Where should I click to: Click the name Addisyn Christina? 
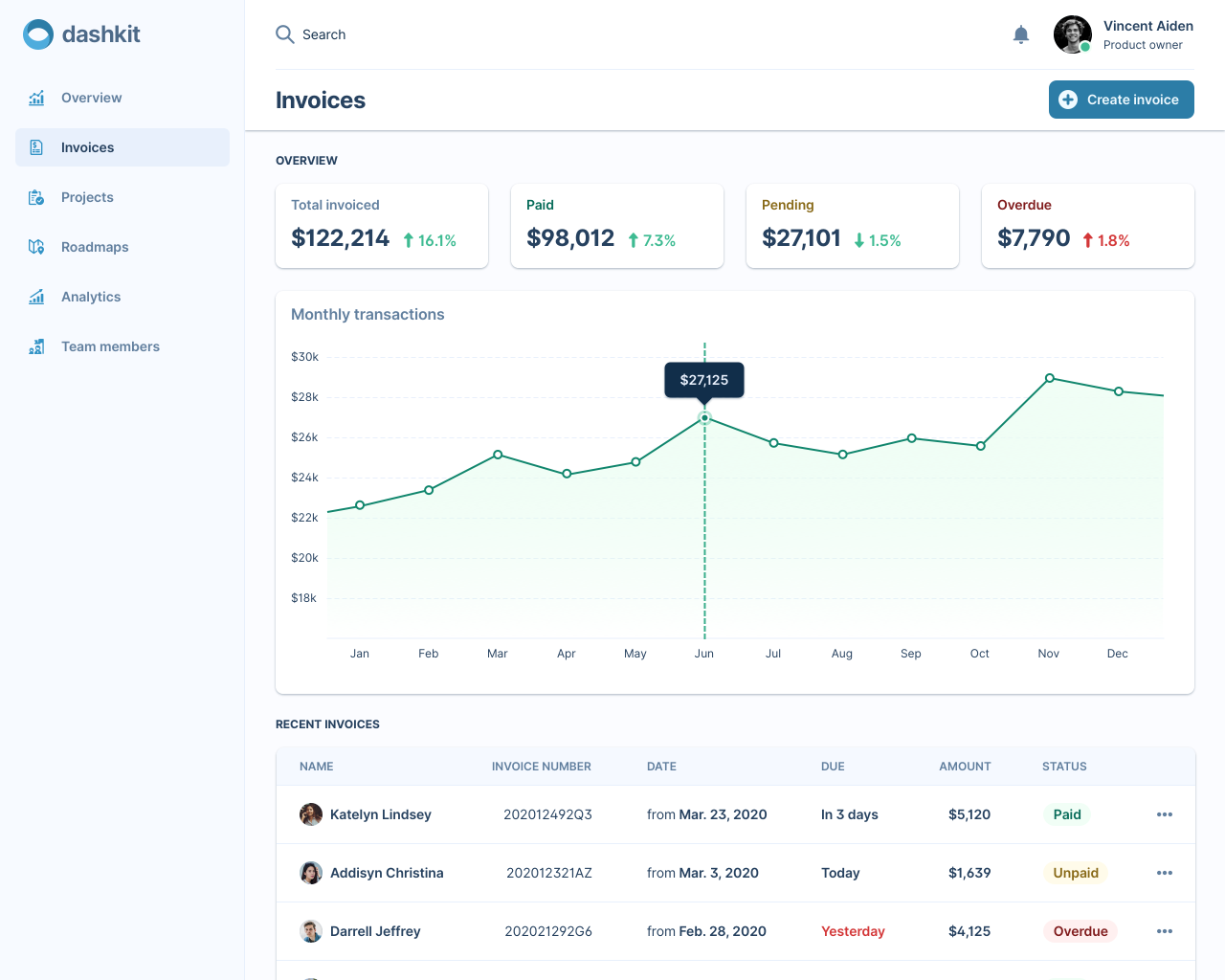387,873
